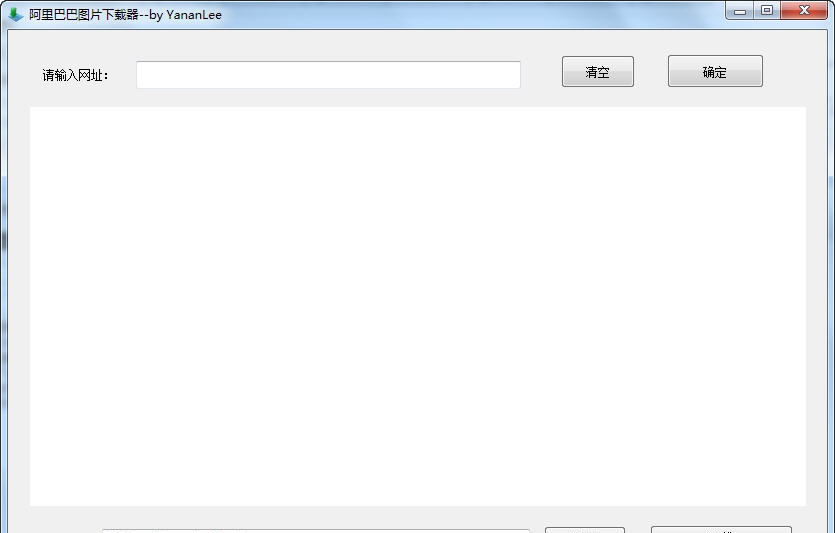Click the bottom right button below 确定
835x533 pixels.
pos(721,530)
